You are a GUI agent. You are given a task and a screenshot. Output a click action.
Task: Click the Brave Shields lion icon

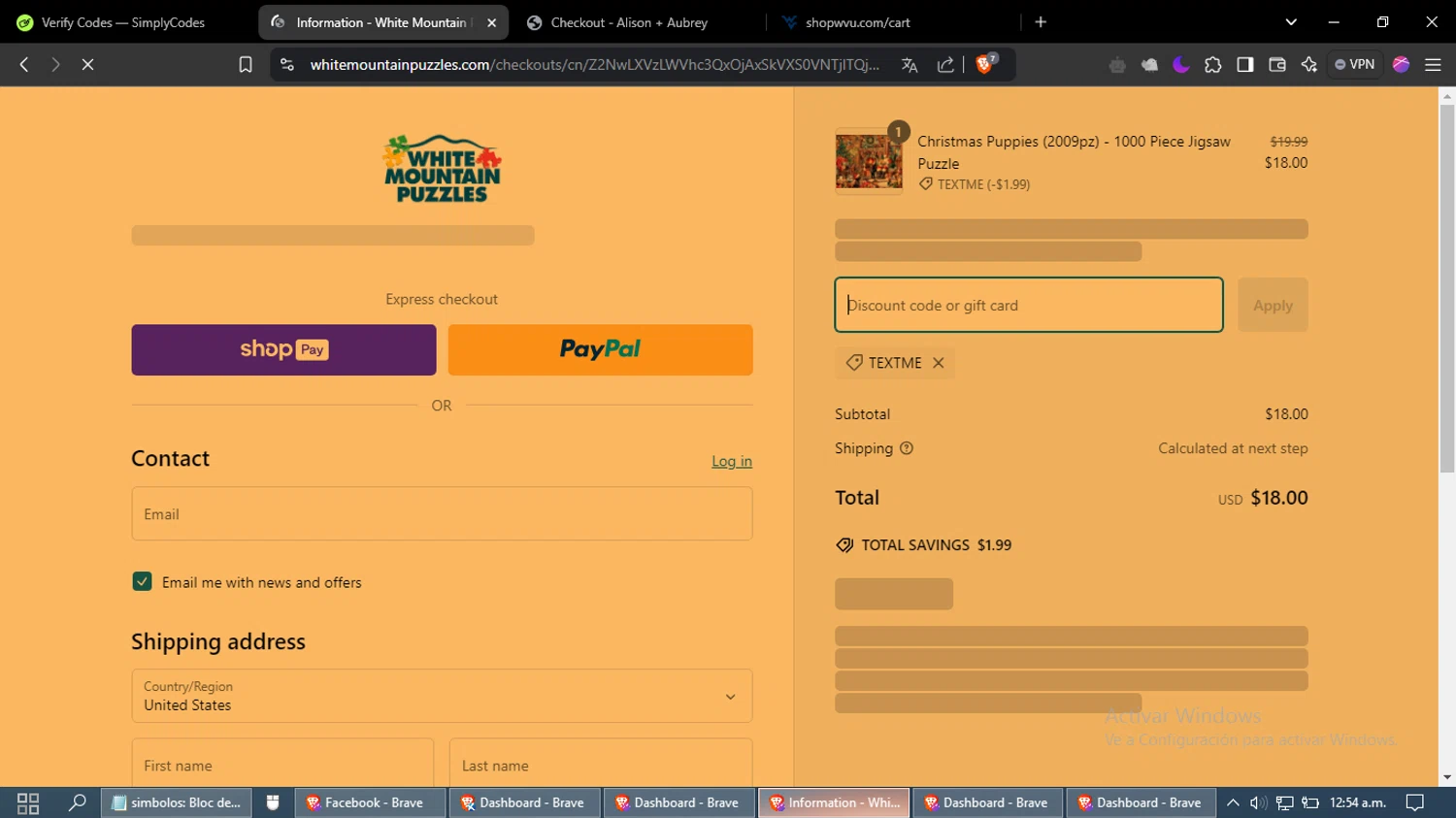[985, 64]
